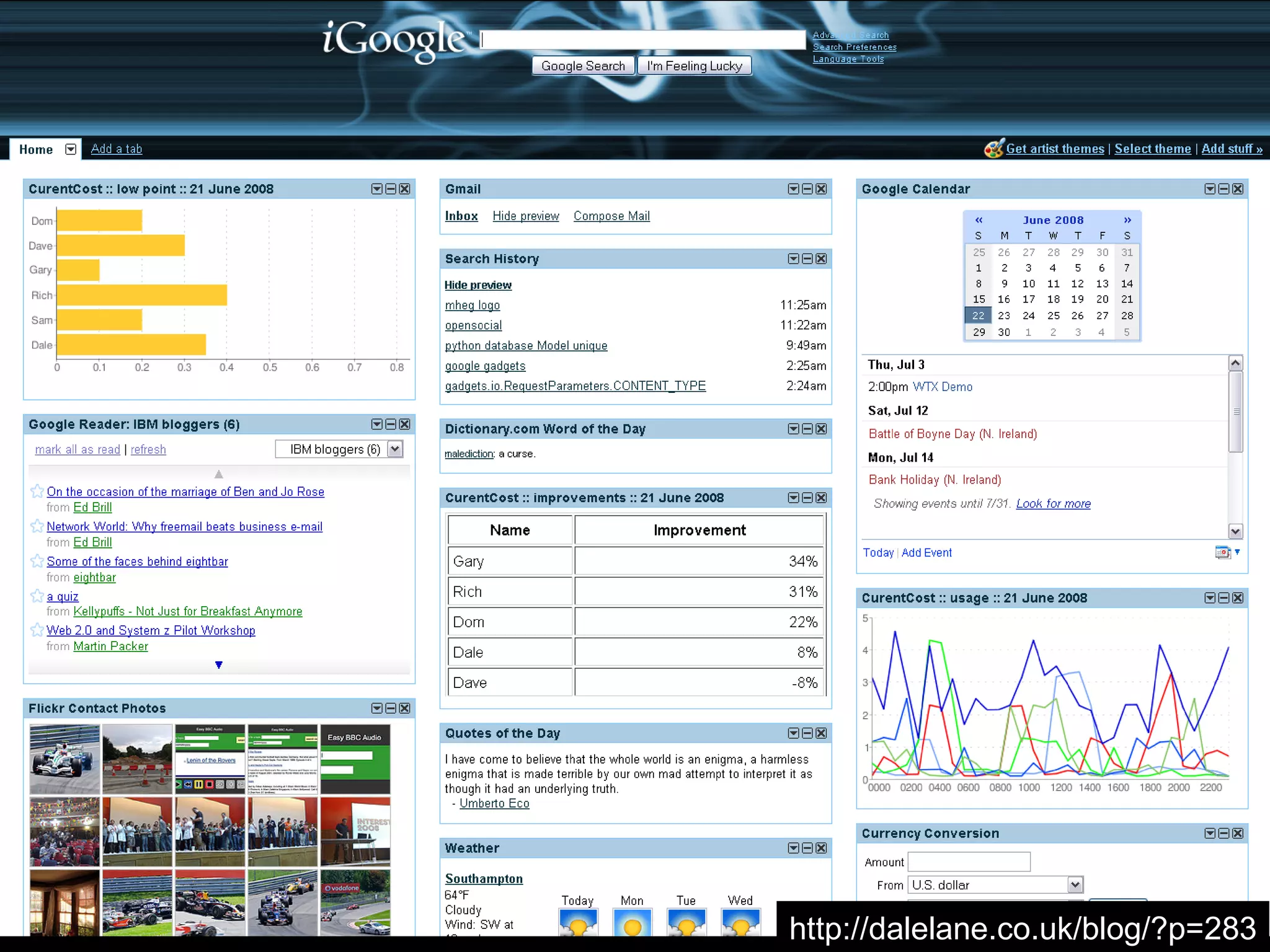This screenshot has height=952, width=1270.
Task: Go to previous month in calendar
Action: tap(979, 220)
